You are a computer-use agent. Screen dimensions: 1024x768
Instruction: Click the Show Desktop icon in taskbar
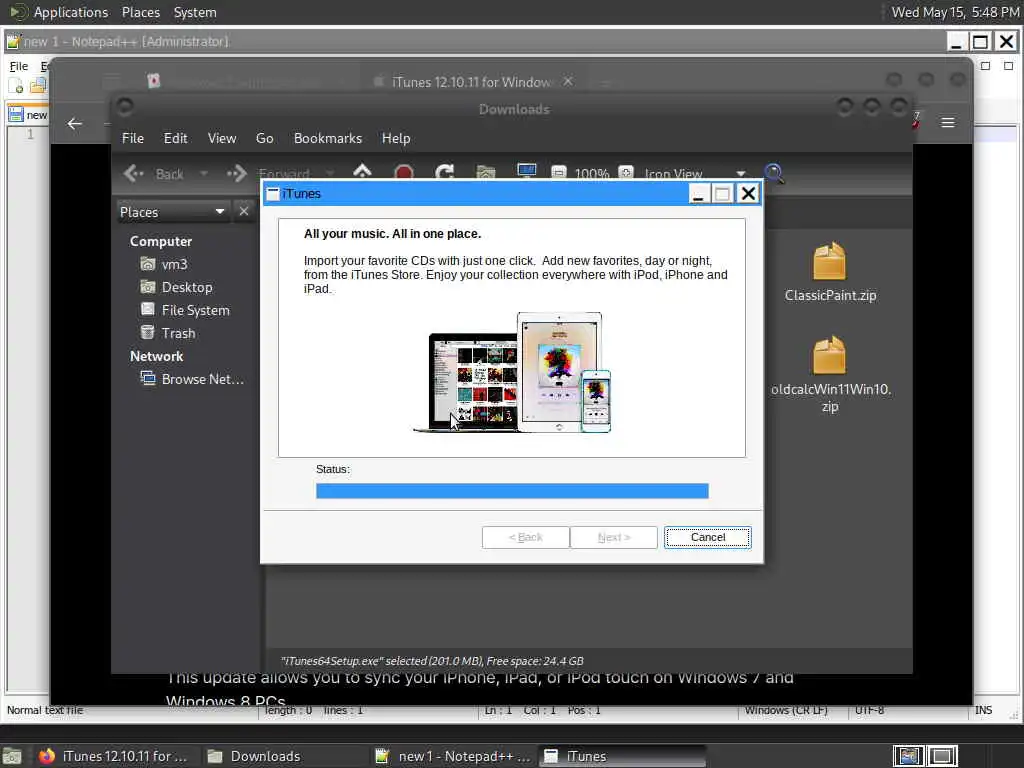click(12, 756)
